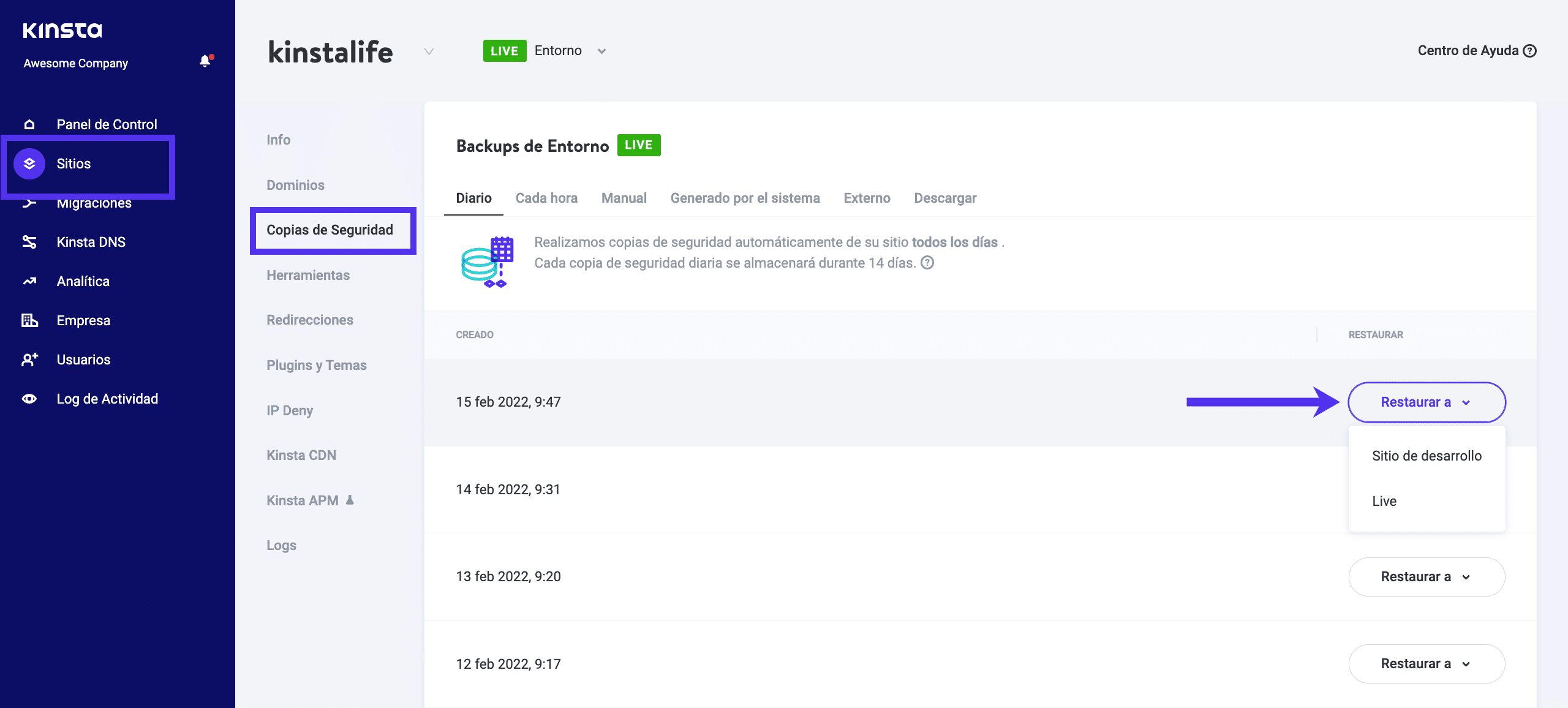This screenshot has width=1568, height=708.
Task: Click the LIVE badge beside Backups de Entorno
Action: point(639,145)
